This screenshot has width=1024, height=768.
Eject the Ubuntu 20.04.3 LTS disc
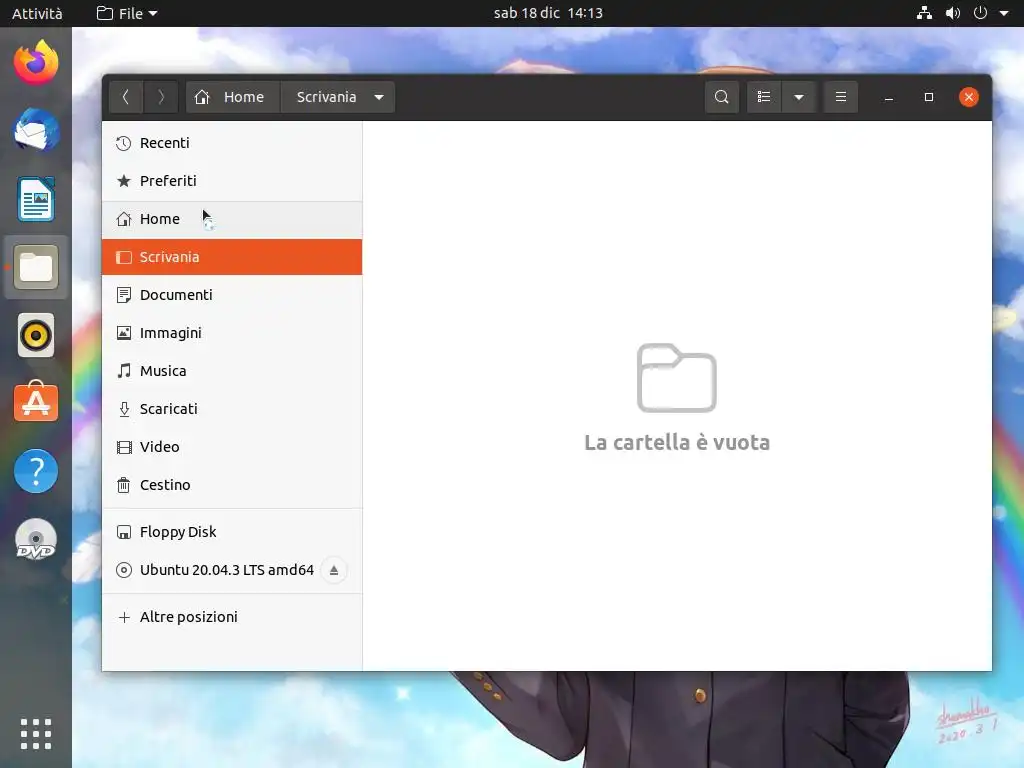click(334, 570)
